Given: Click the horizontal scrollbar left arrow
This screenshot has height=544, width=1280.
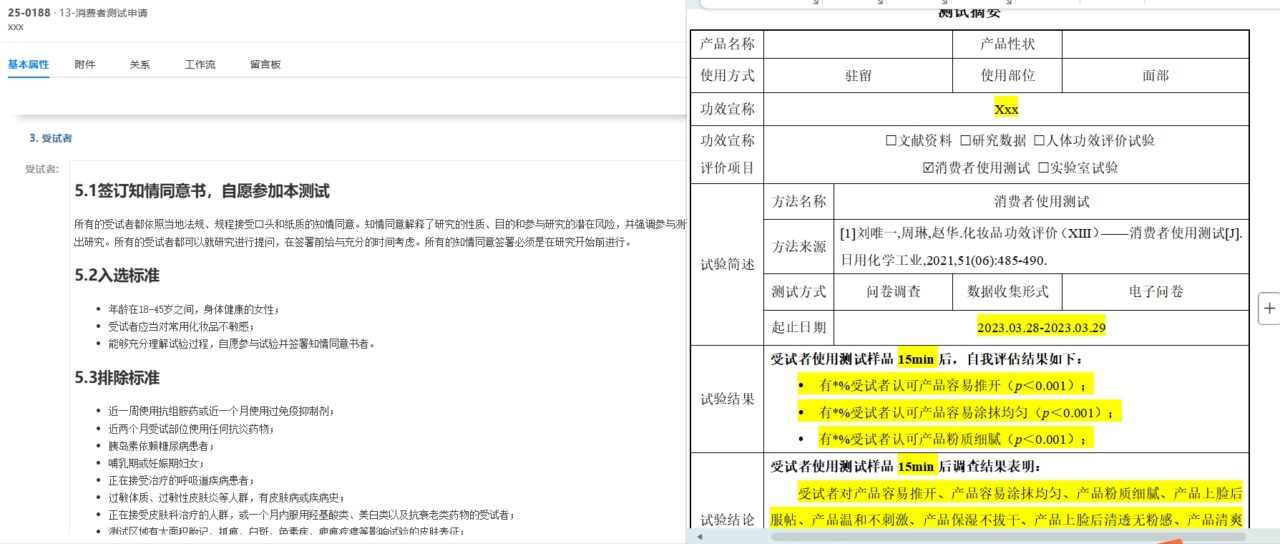Looking at the screenshot, I should (x=699, y=537).
